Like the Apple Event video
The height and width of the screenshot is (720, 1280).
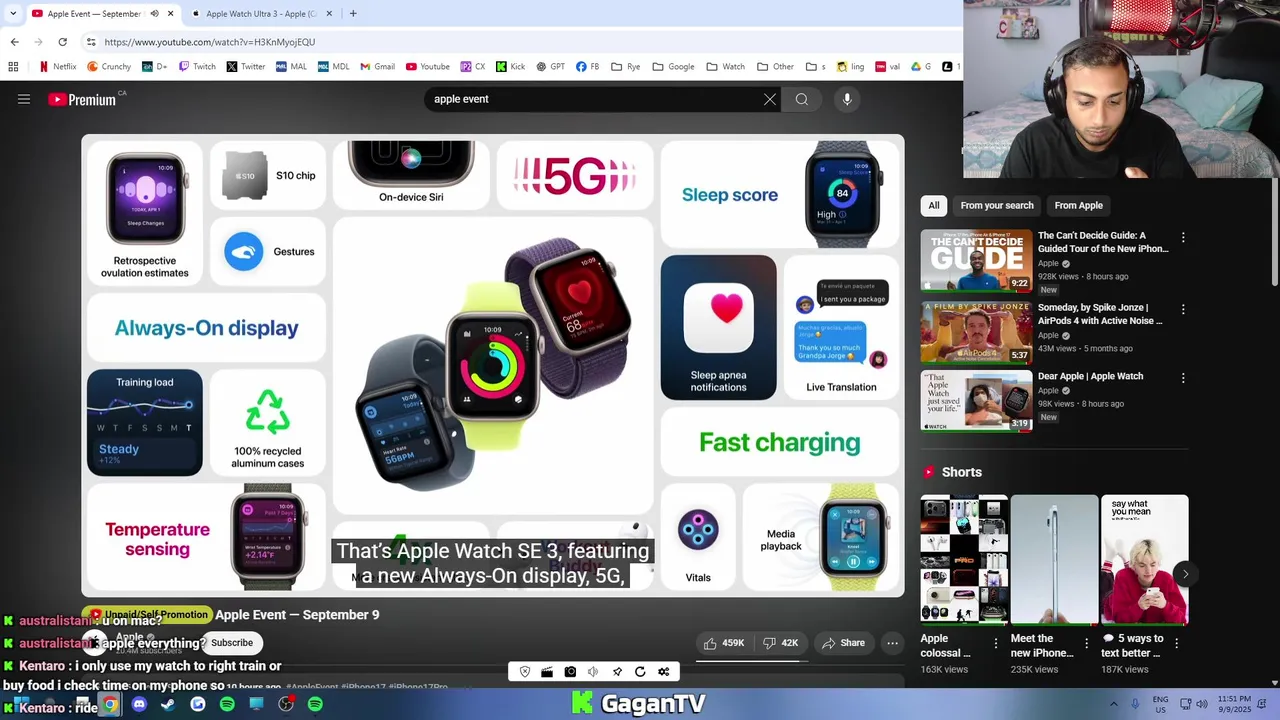click(x=724, y=643)
